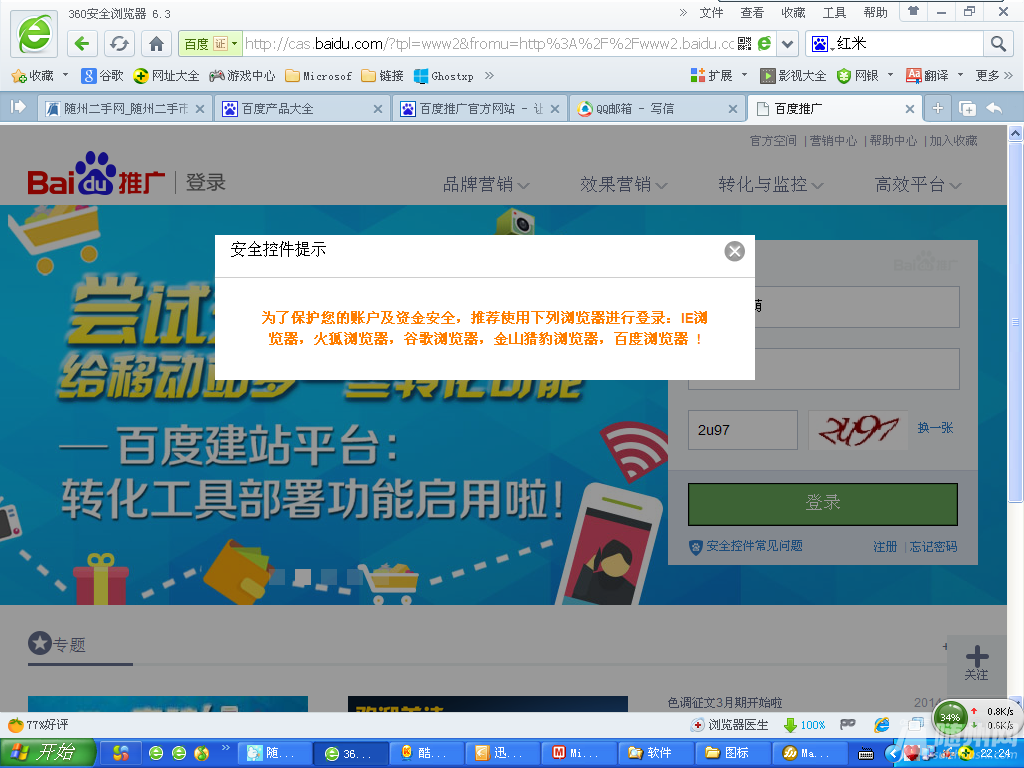Open the 营销中心 link
The height and width of the screenshot is (768, 1024).
tap(833, 141)
